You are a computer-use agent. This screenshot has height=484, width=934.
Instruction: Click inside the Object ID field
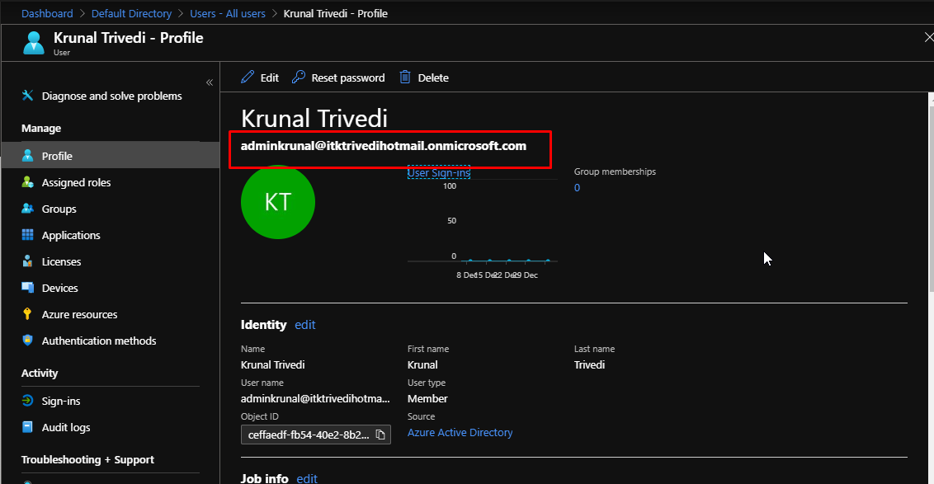307,435
